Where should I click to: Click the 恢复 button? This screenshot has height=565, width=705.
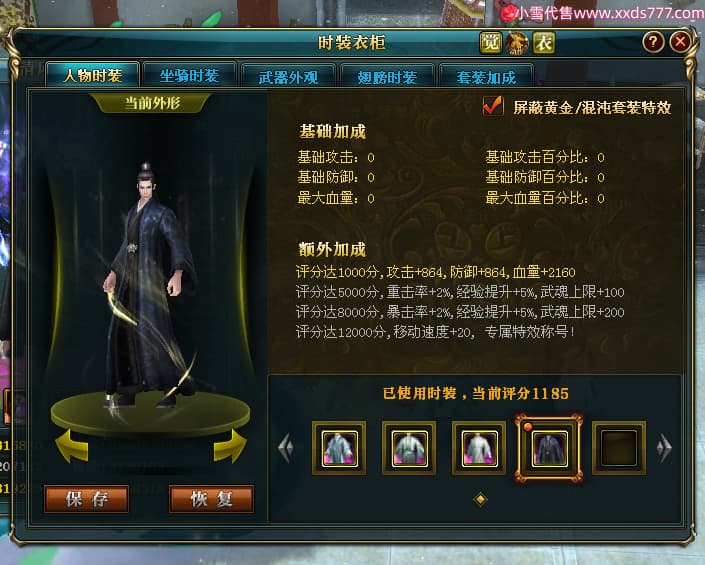pos(211,499)
